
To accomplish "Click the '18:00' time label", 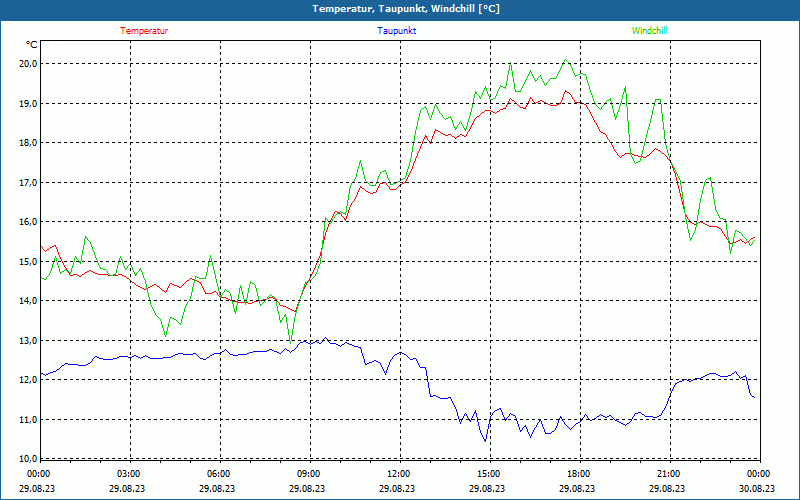I will coord(578,474).
